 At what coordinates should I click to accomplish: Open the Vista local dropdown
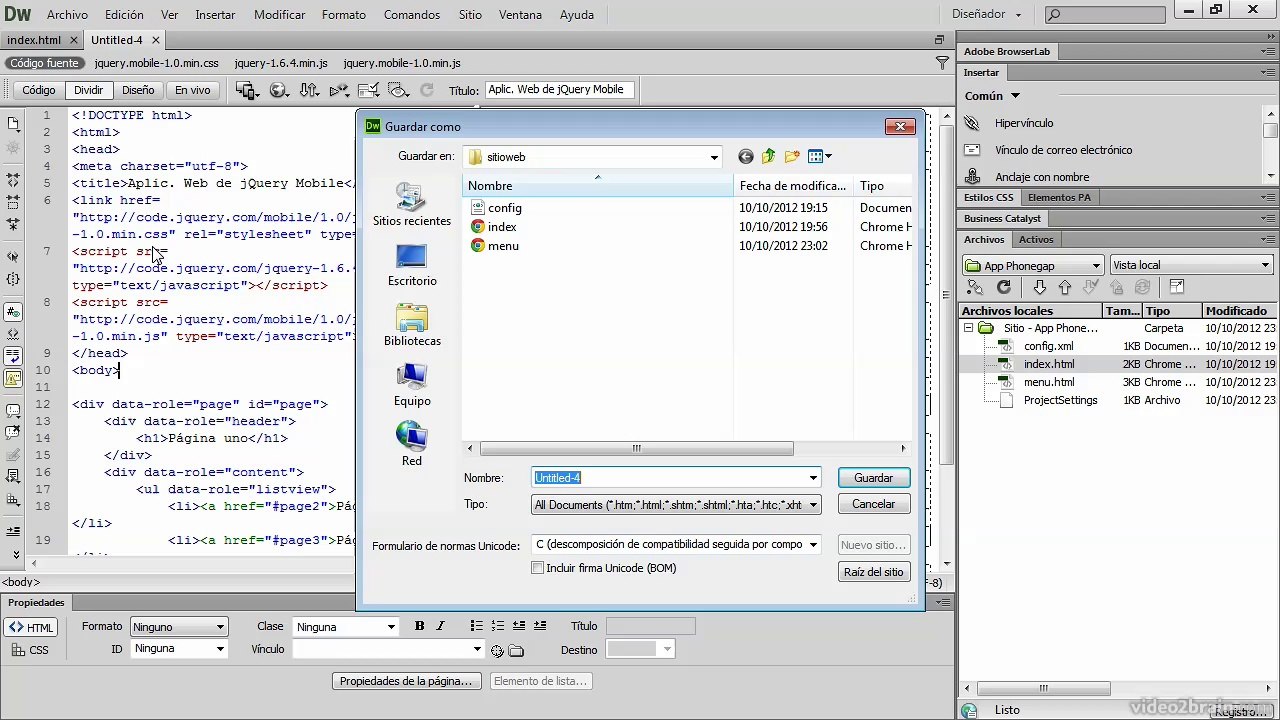pyautogui.click(x=1191, y=265)
